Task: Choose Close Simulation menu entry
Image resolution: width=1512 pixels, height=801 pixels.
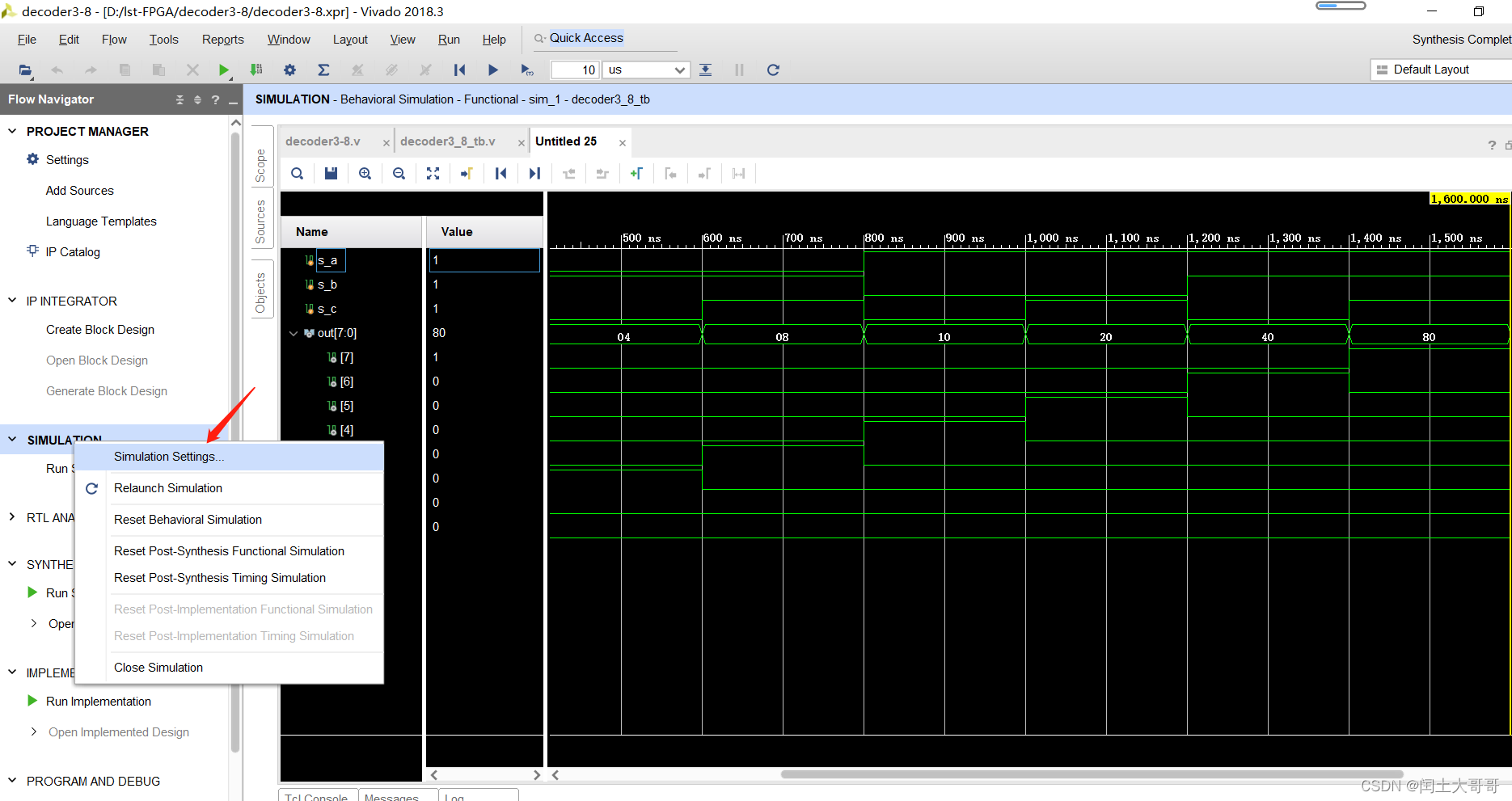Action: point(230,668)
